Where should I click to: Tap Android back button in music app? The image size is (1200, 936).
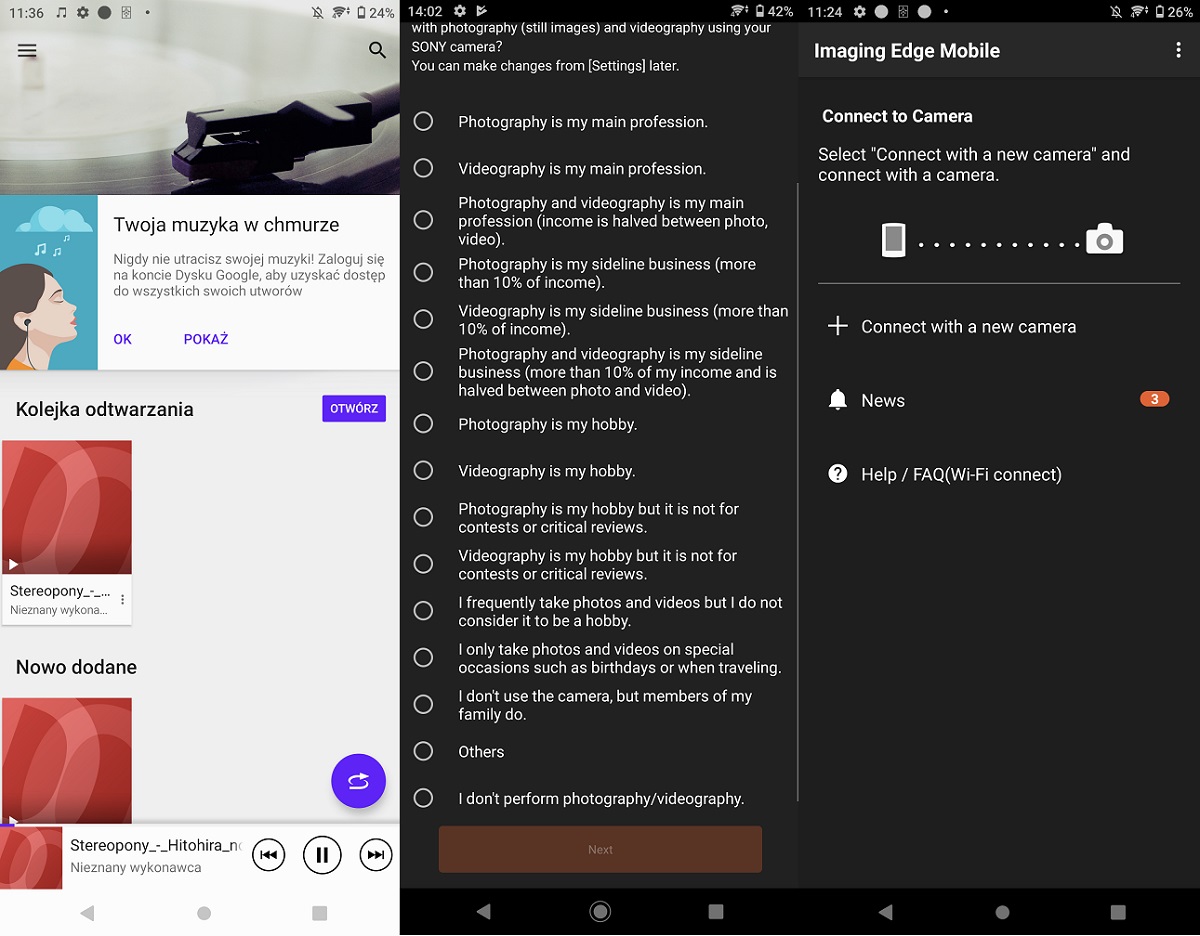coord(87,912)
